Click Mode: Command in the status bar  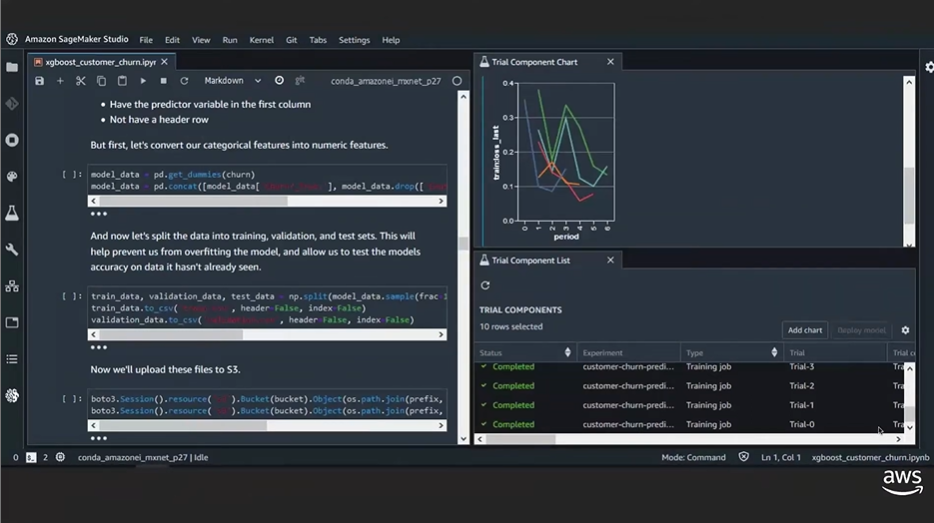693,457
